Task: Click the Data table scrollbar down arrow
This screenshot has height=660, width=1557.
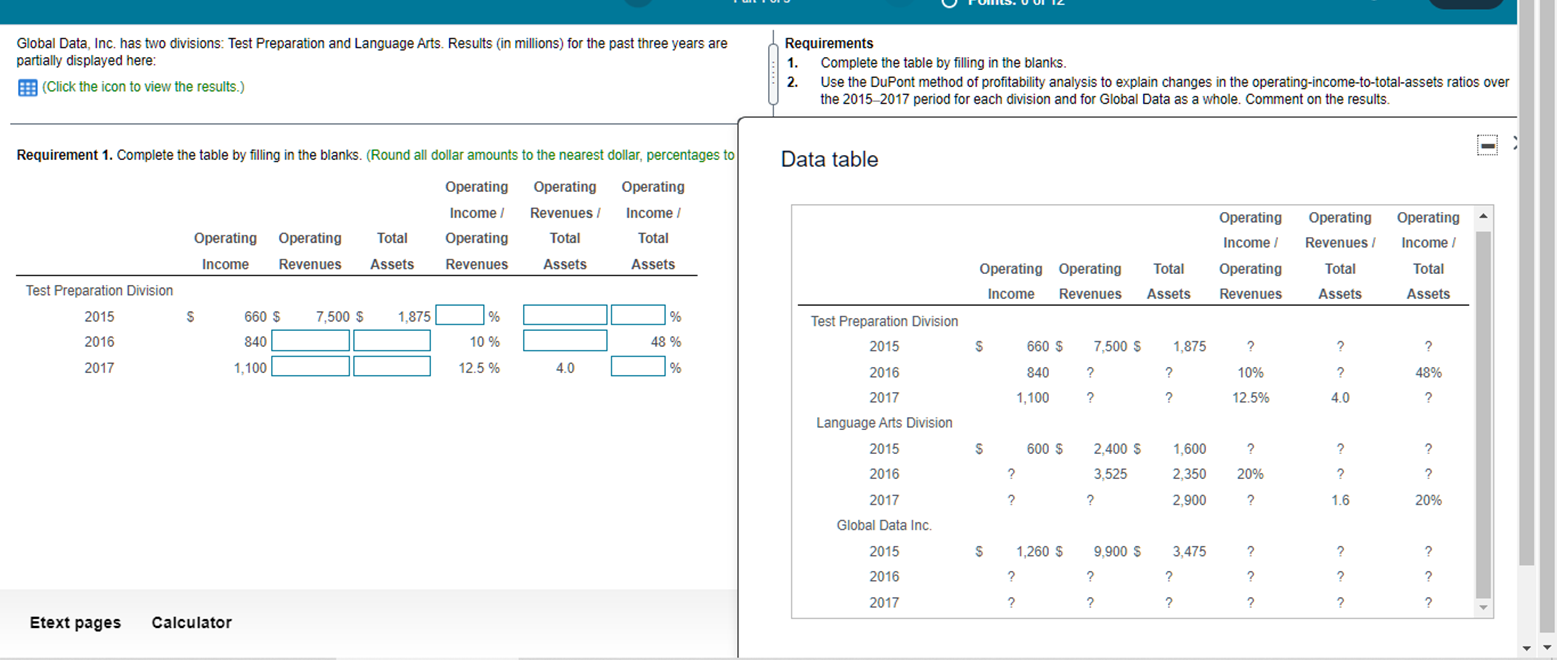Action: coord(1482,608)
